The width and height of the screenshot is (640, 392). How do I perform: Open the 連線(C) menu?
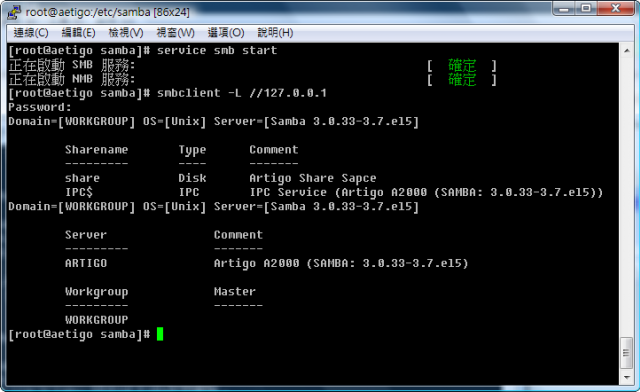point(31,33)
